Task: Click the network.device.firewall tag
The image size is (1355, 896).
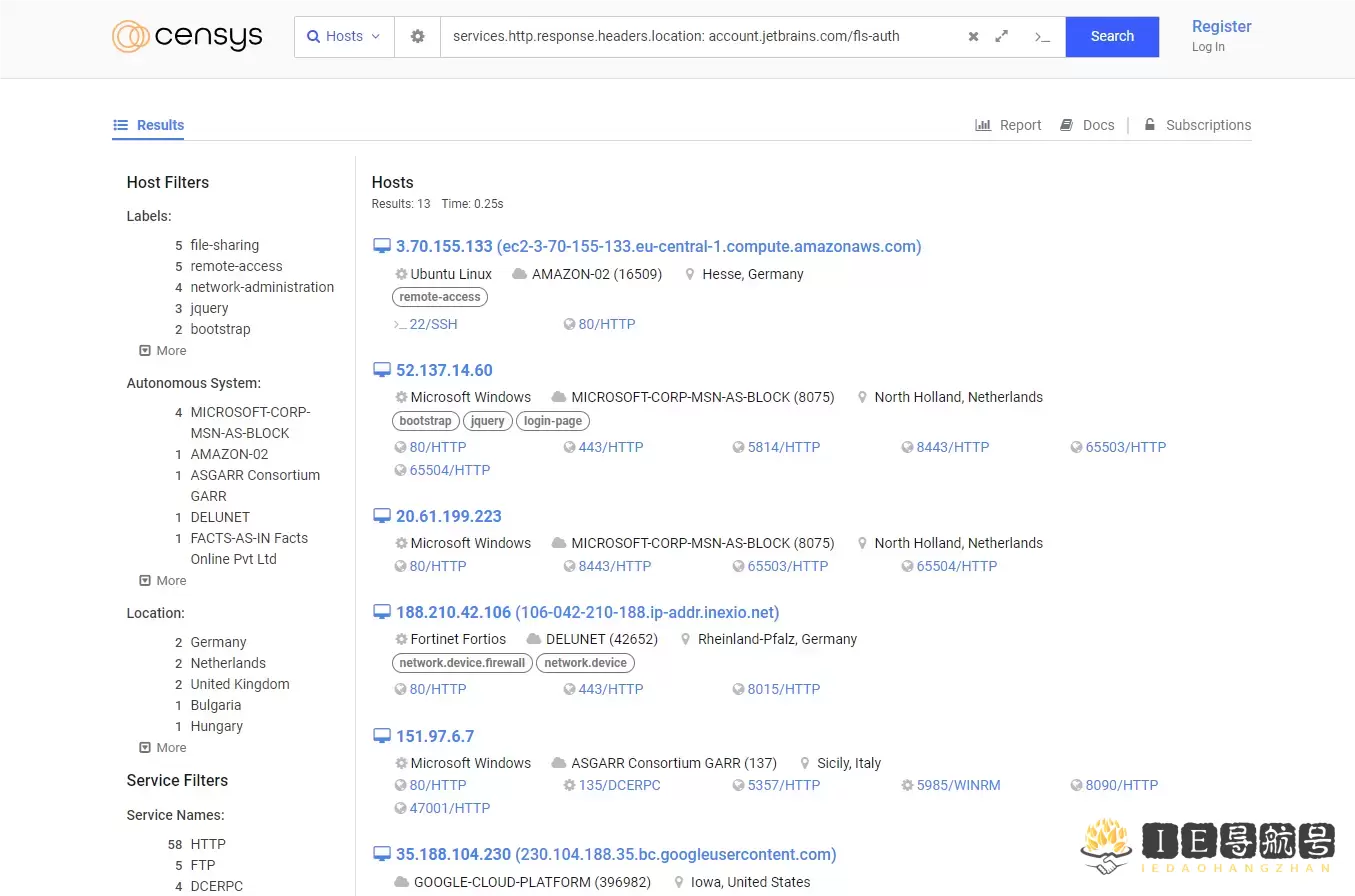Action: (462, 663)
